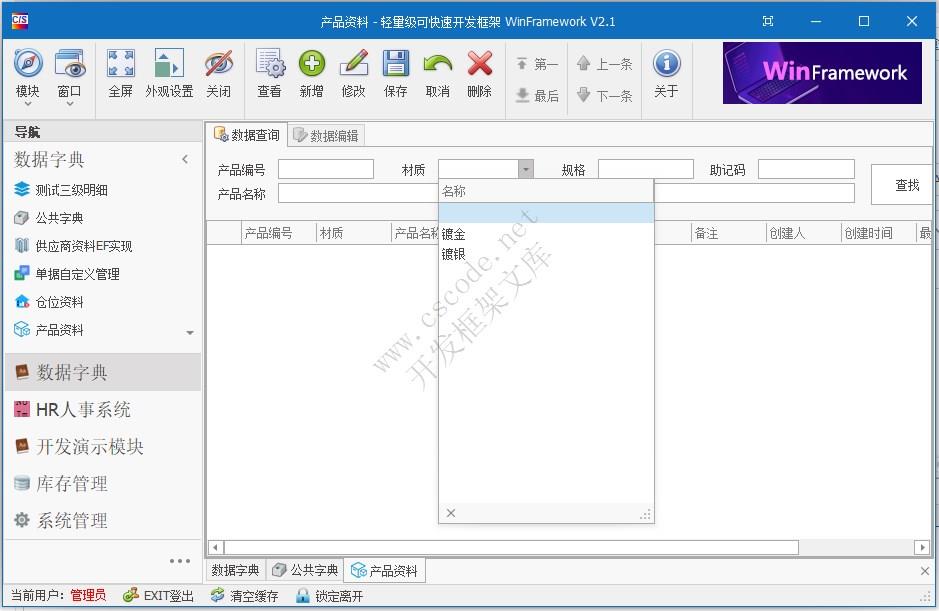The image size is (939, 611).
Task: Click the 关于 (about) info icon
Action: click(x=666, y=72)
